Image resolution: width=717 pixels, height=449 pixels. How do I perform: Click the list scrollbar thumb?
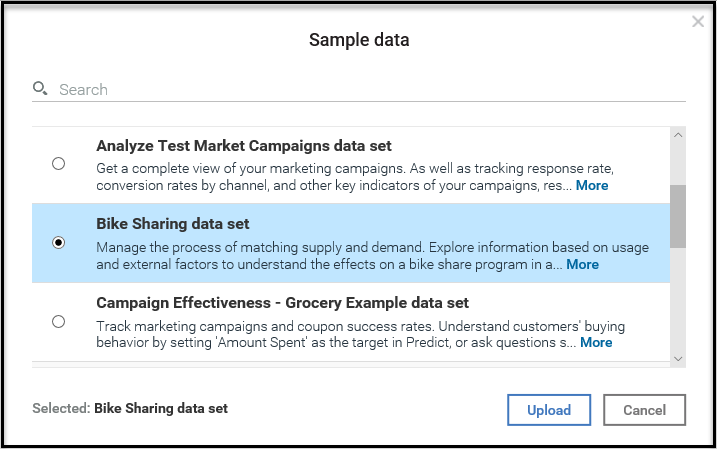tap(678, 216)
